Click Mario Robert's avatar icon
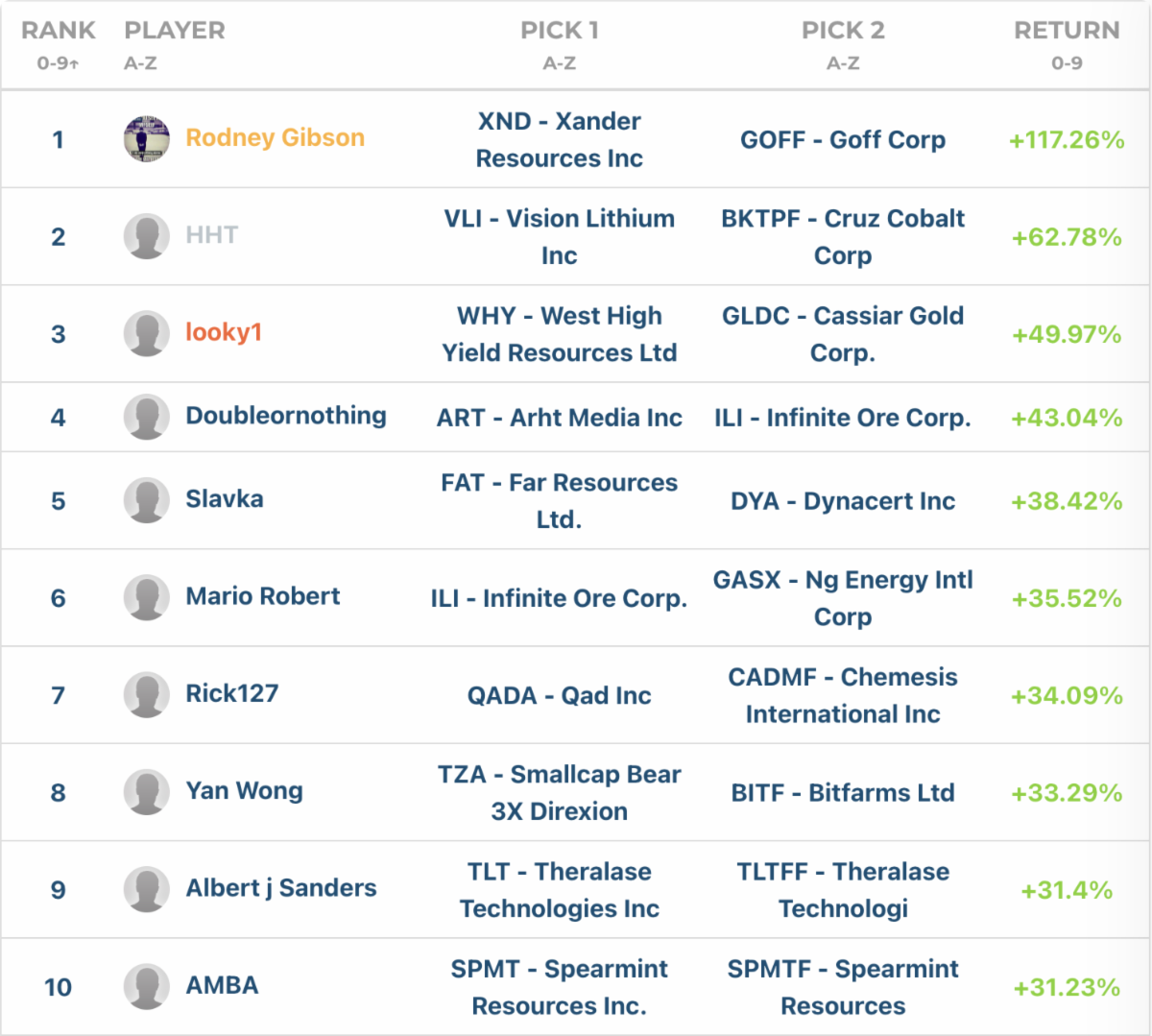1152x1036 pixels. coord(147,597)
